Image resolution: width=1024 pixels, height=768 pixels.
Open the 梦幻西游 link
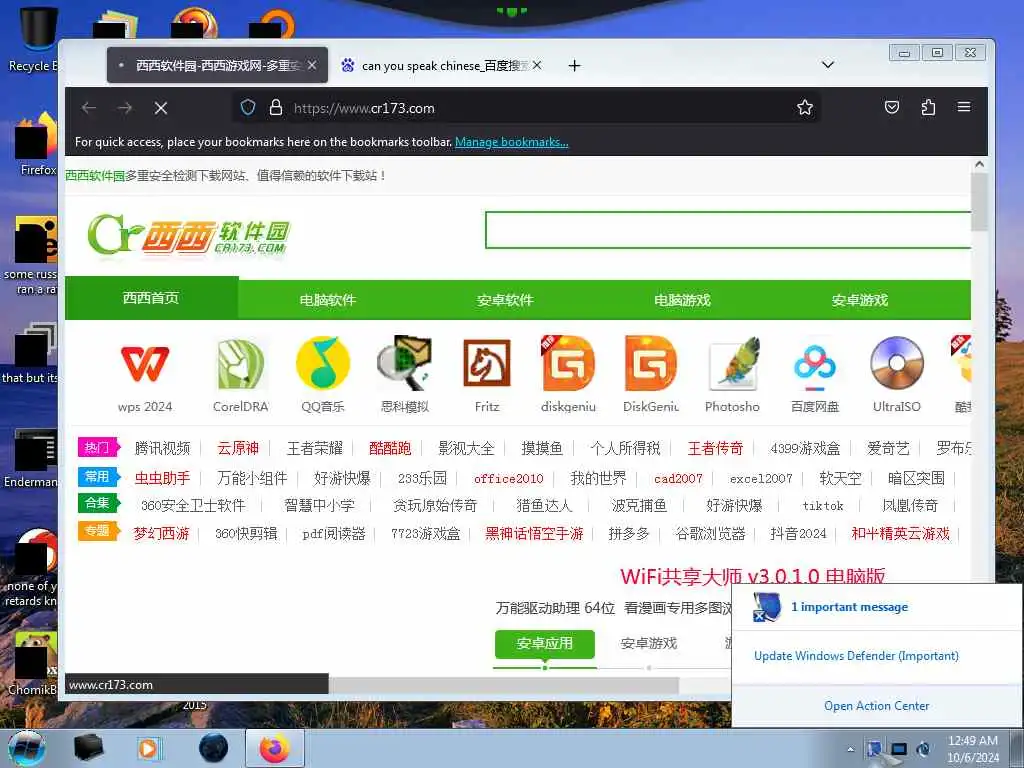(161, 534)
